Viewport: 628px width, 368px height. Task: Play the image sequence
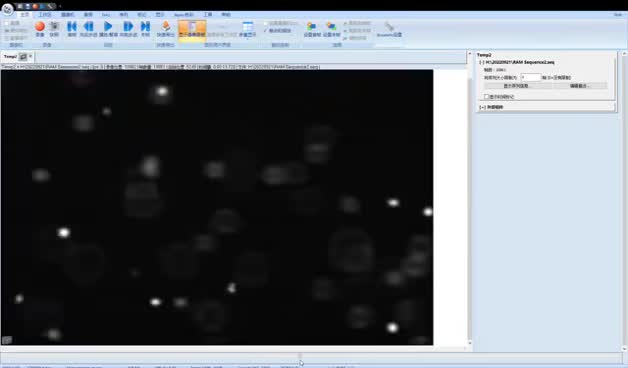tap(108, 28)
